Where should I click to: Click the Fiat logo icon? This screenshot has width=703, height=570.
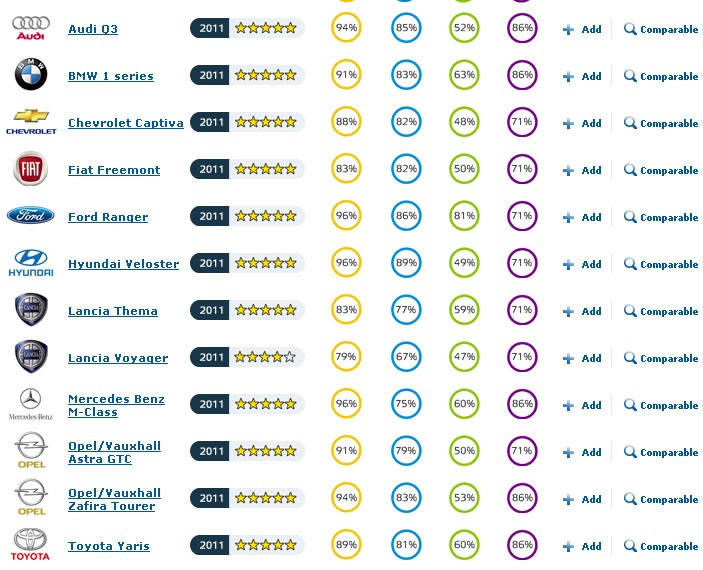coord(30,169)
